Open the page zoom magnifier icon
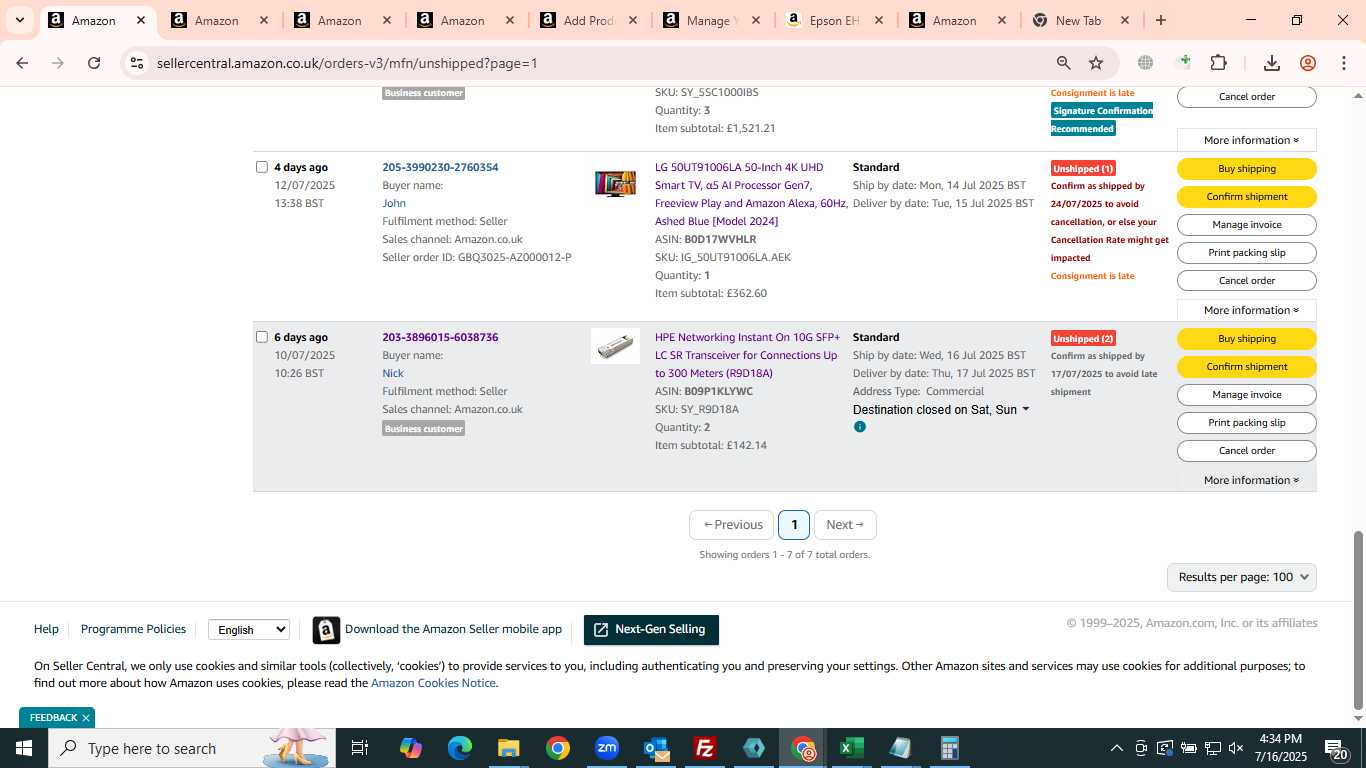 [1064, 63]
